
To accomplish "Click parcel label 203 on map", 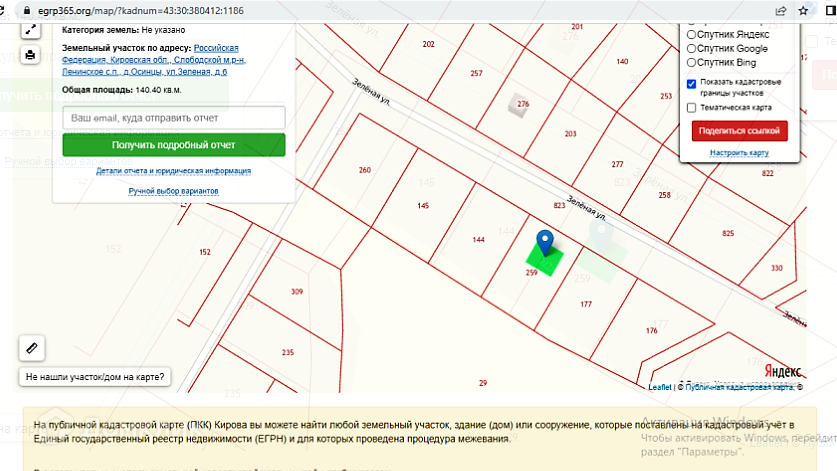I will click(x=571, y=134).
